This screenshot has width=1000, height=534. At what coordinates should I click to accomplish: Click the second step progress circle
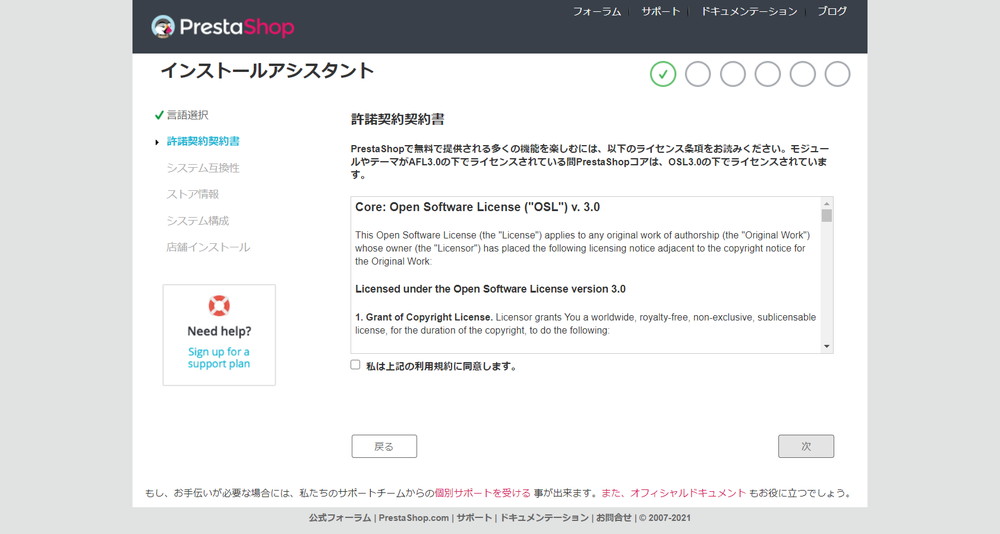click(698, 74)
